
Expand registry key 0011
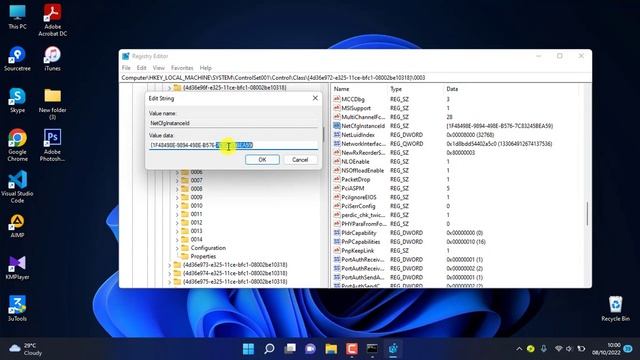coord(177,214)
